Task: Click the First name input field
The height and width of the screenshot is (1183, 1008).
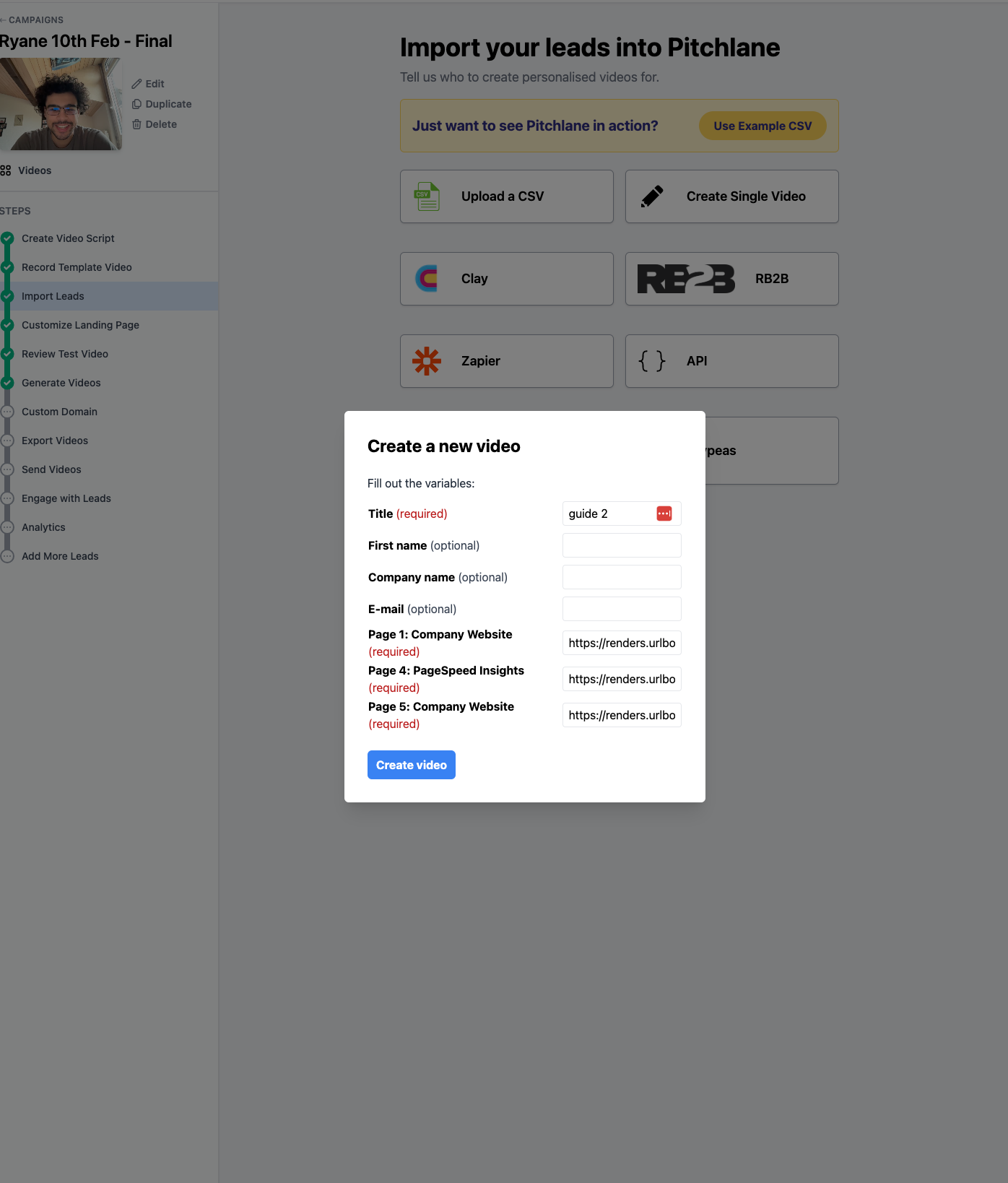Action: tap(622, 545)
